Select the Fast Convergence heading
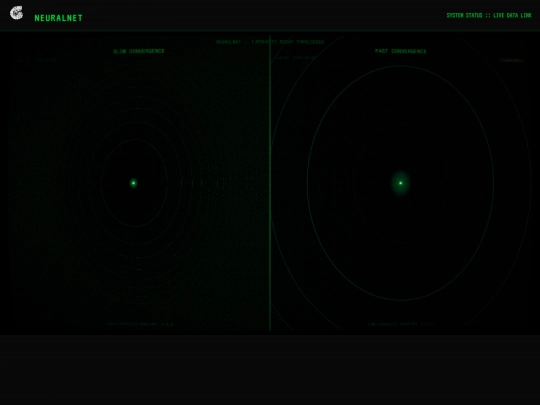This screenshot has width=540, height=405. [x=401, y=51]
